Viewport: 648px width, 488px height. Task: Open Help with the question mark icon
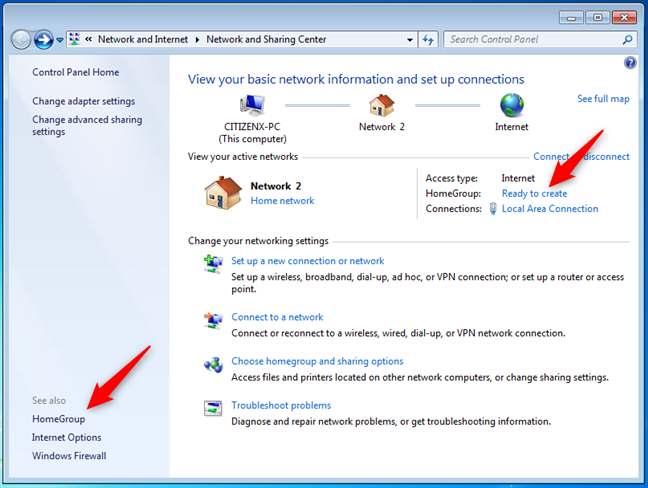pos(630,63)
